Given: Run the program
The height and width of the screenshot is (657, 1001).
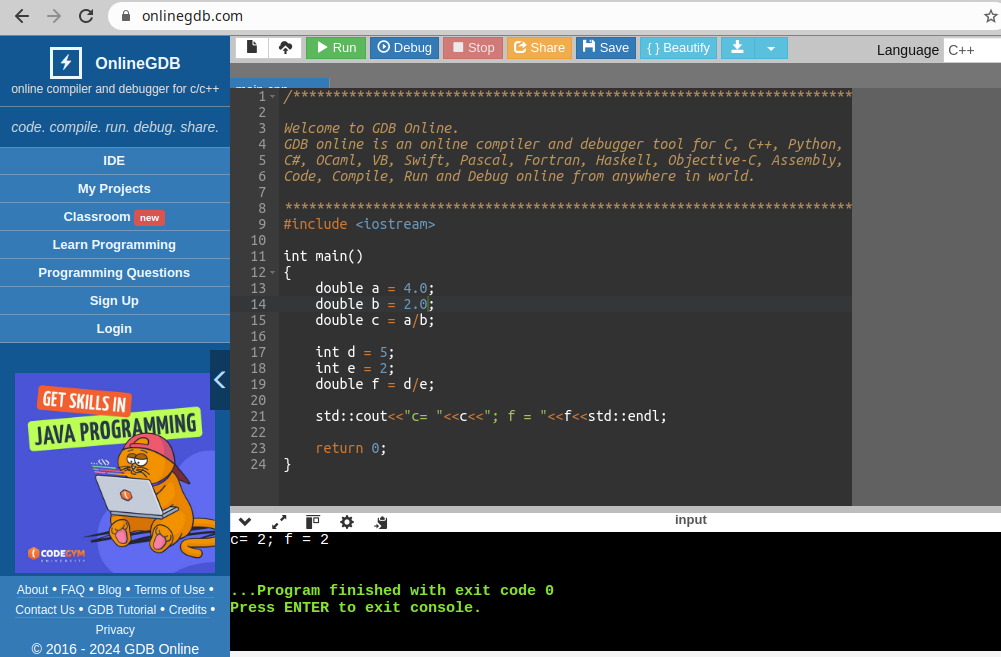Looking at the screenshot, I should point(336,48).
